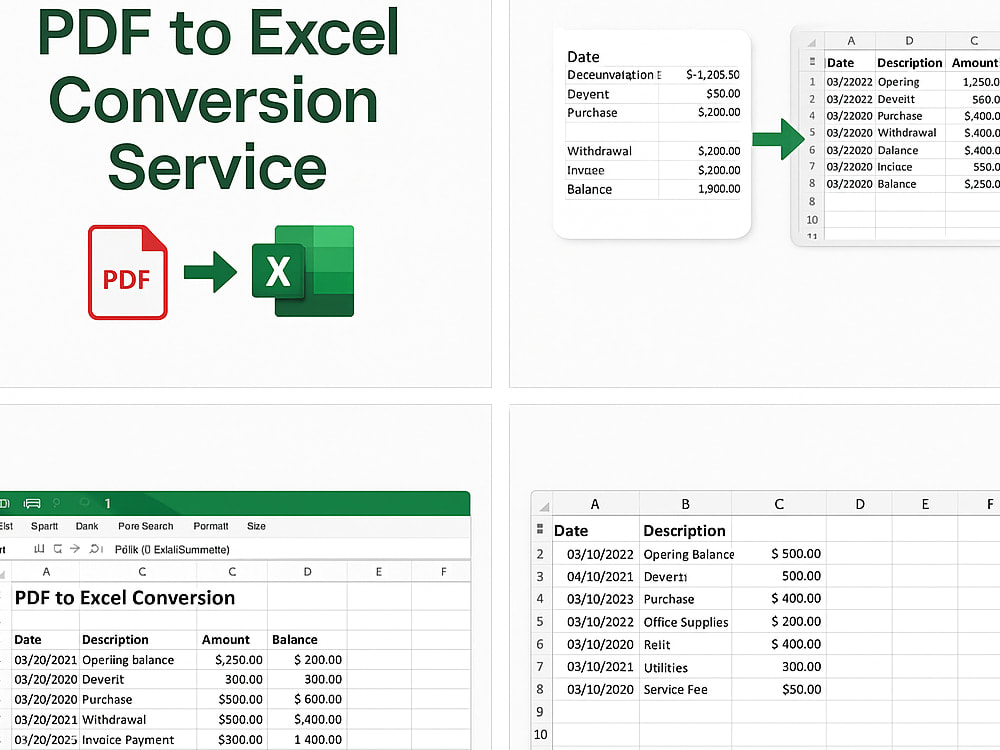Click the 'Description' header in bottom-right sheet
The height and width of the screenshot is (750, 1000).
684,531
